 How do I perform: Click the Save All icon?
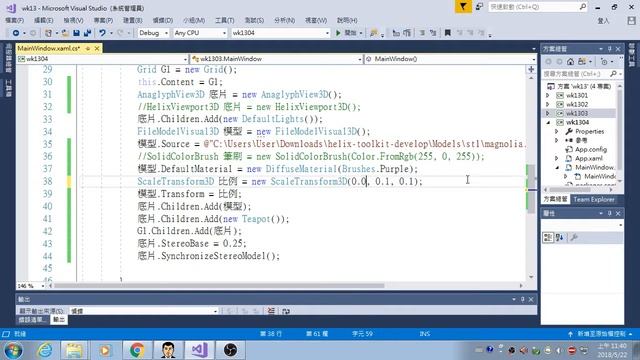[x=87, y=33]
